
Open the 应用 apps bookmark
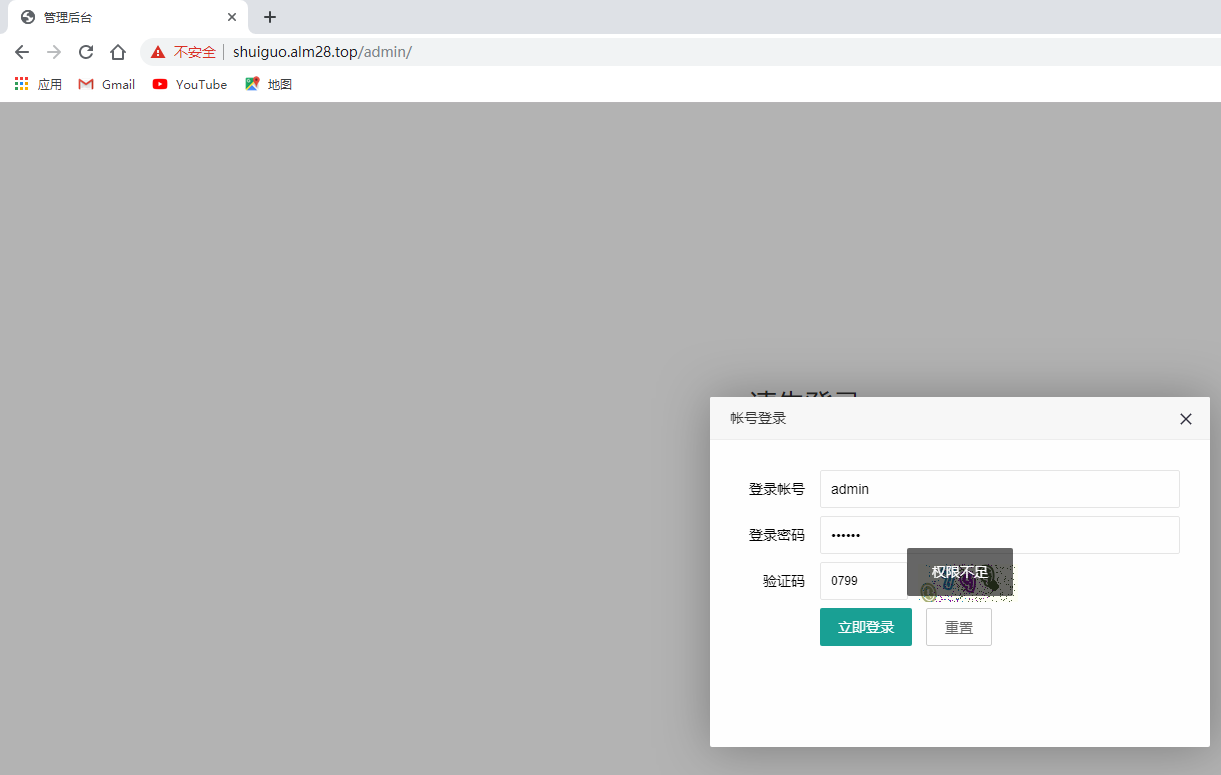point(38,85)
